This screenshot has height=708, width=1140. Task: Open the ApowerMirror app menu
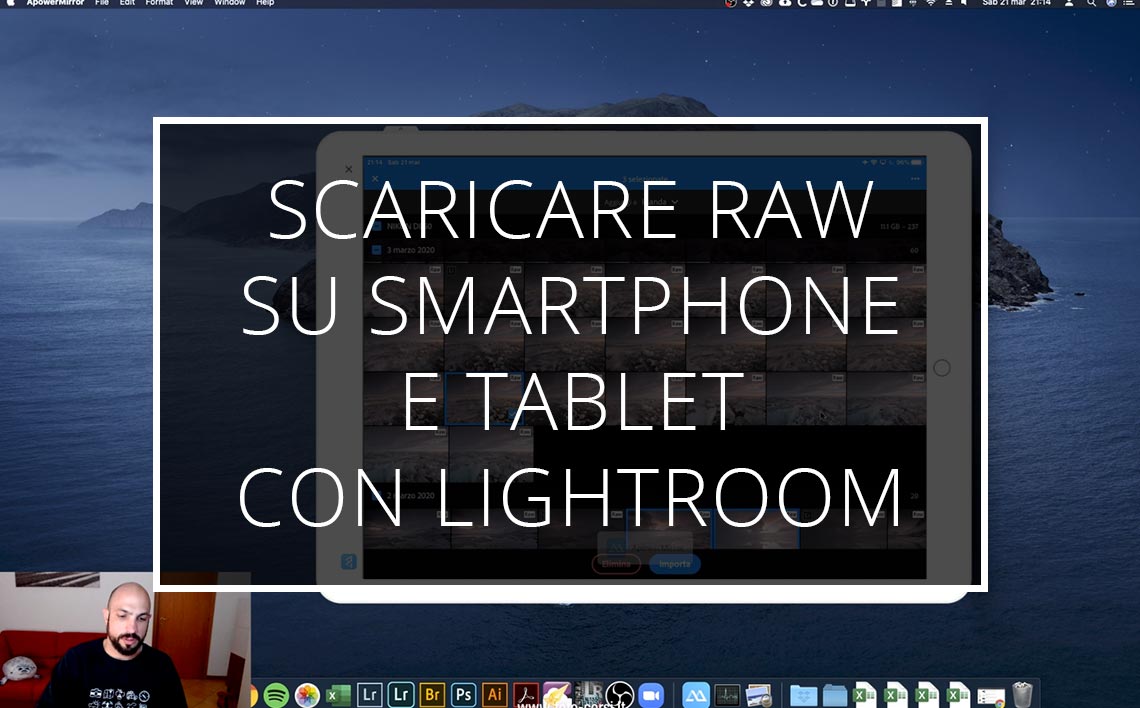click(x=55, y=3)
